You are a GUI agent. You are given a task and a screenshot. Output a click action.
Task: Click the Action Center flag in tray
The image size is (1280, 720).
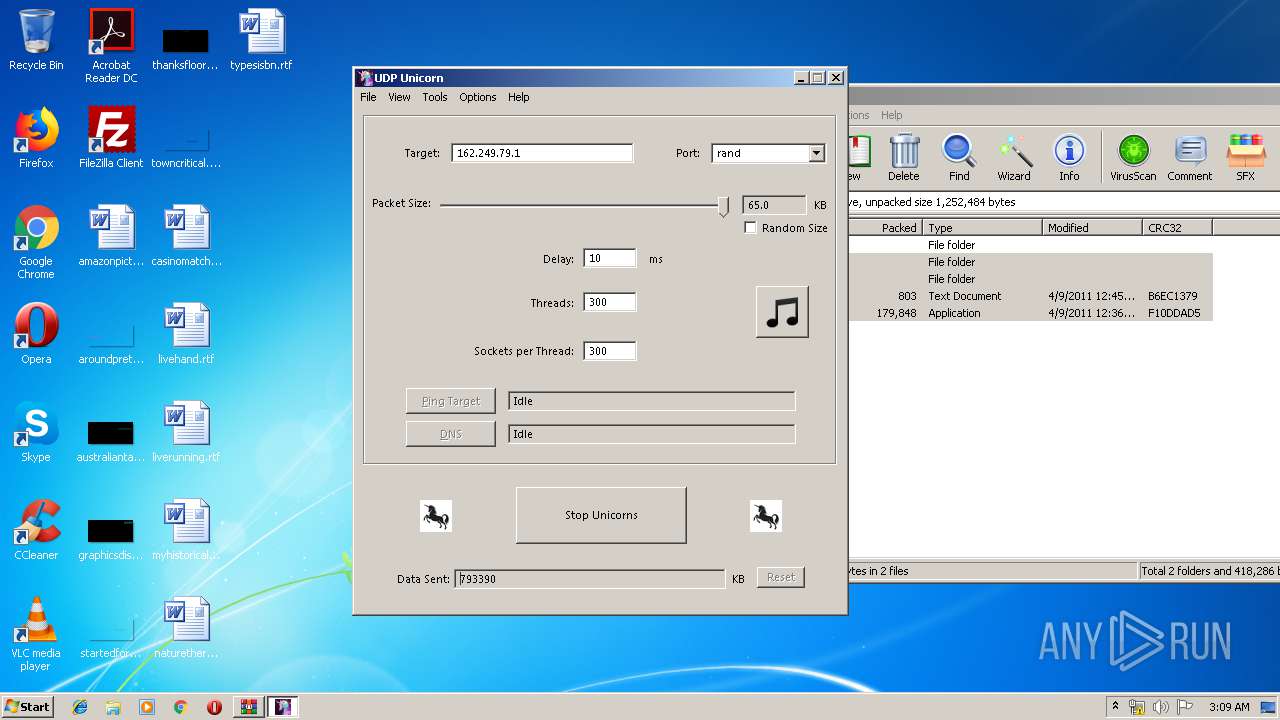pyautogui.click(x=1185, y=707)
